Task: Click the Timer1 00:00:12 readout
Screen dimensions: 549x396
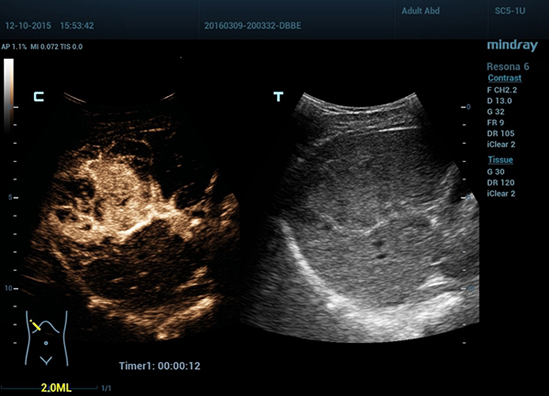Action: coord(160,366)
